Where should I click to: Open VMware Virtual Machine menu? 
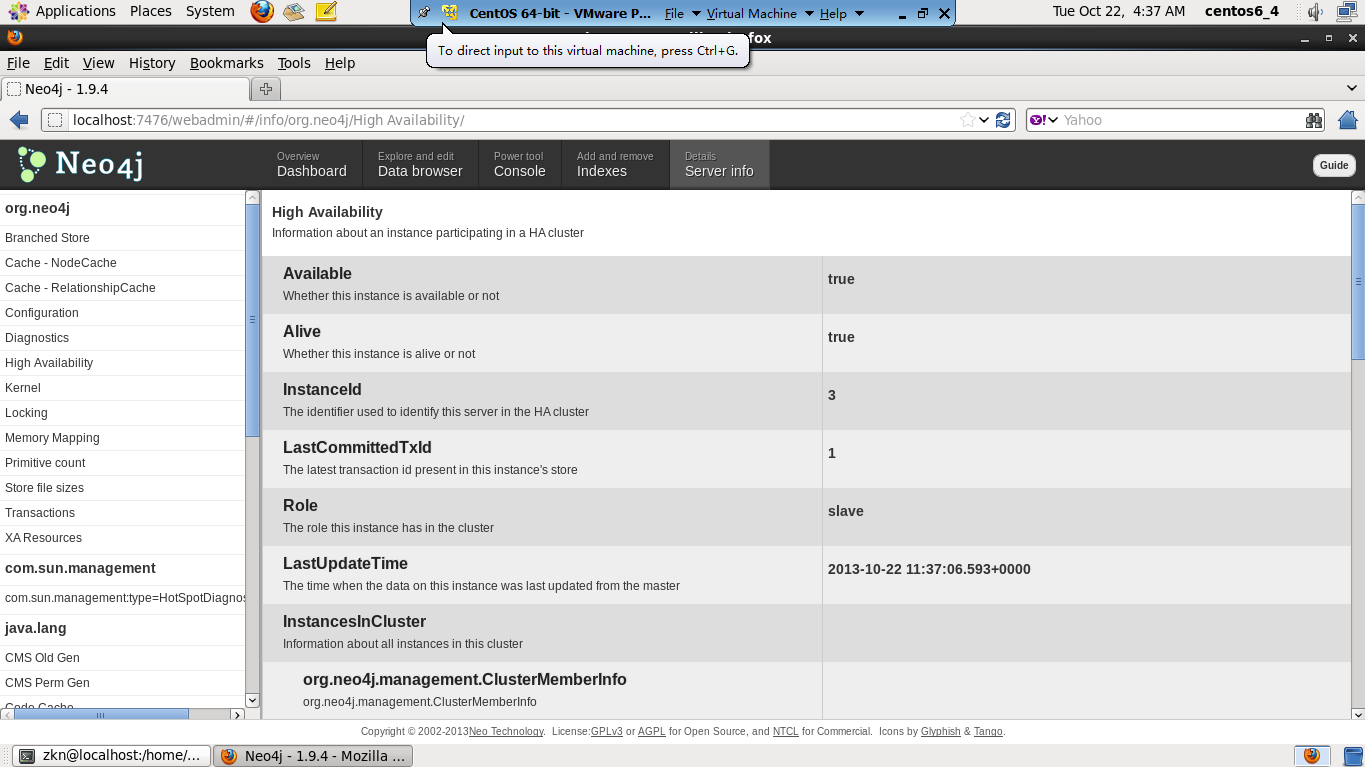tap(751, 13)
